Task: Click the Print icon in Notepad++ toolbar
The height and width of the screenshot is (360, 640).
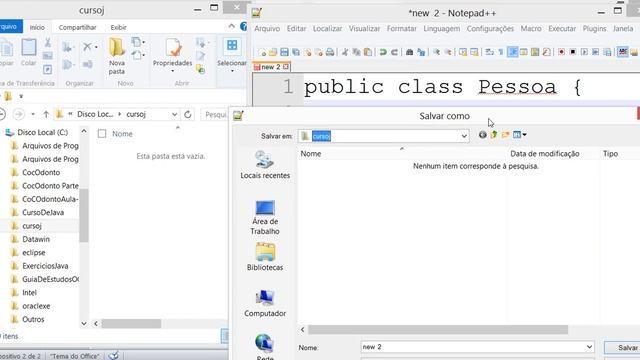Action: (x=330, y=52)
